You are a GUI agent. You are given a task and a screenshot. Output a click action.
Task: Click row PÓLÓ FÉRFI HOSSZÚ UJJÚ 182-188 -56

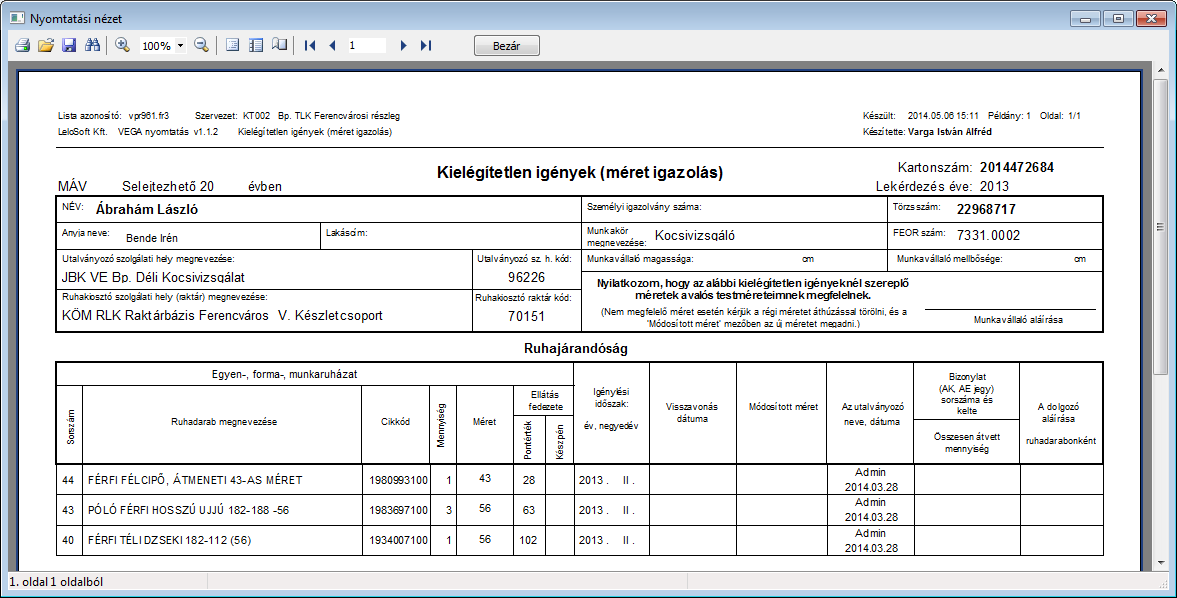579,510
